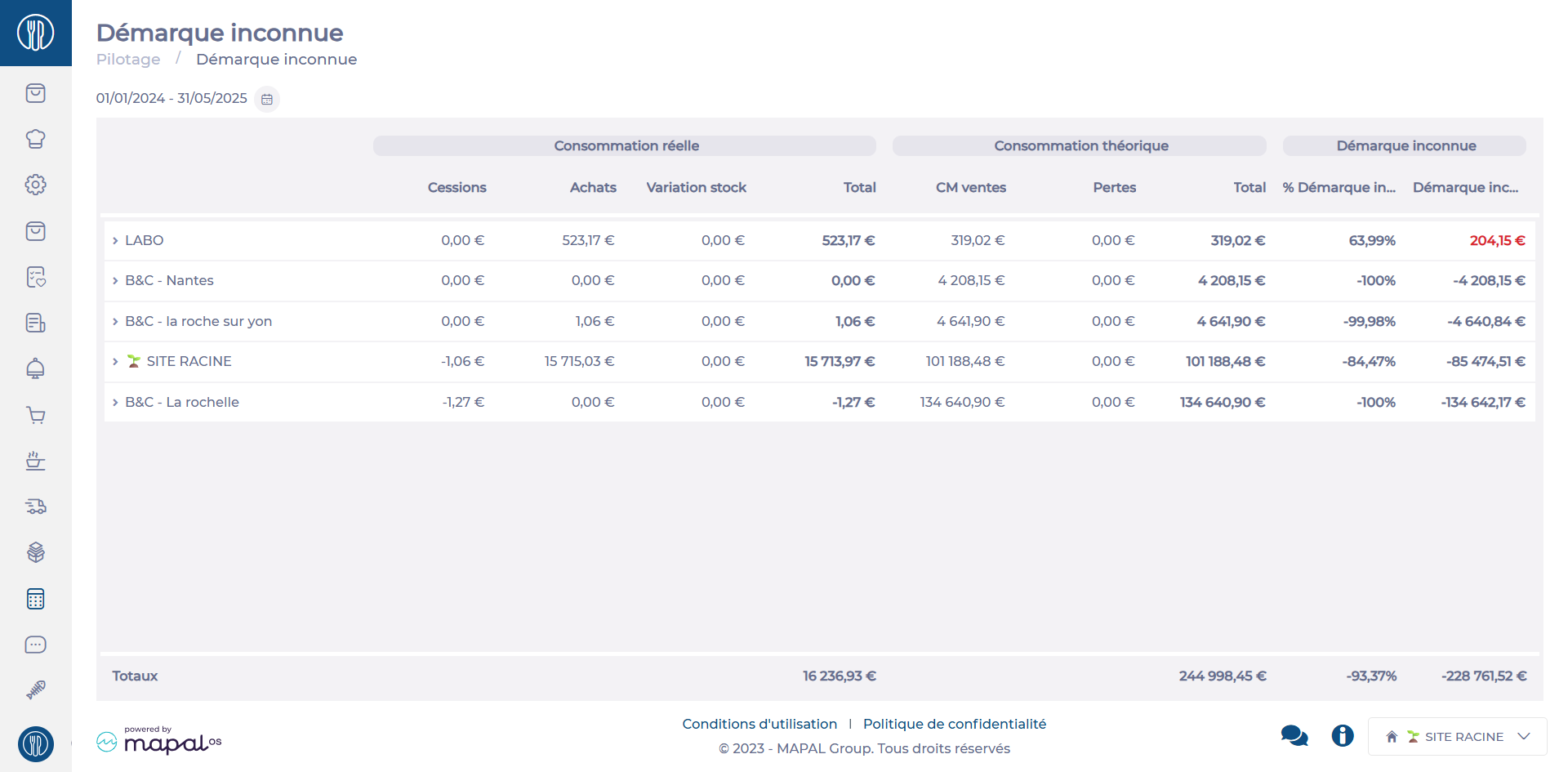Expand the LABO row
Screen dimensions: 1568x772
click(115, 241)
